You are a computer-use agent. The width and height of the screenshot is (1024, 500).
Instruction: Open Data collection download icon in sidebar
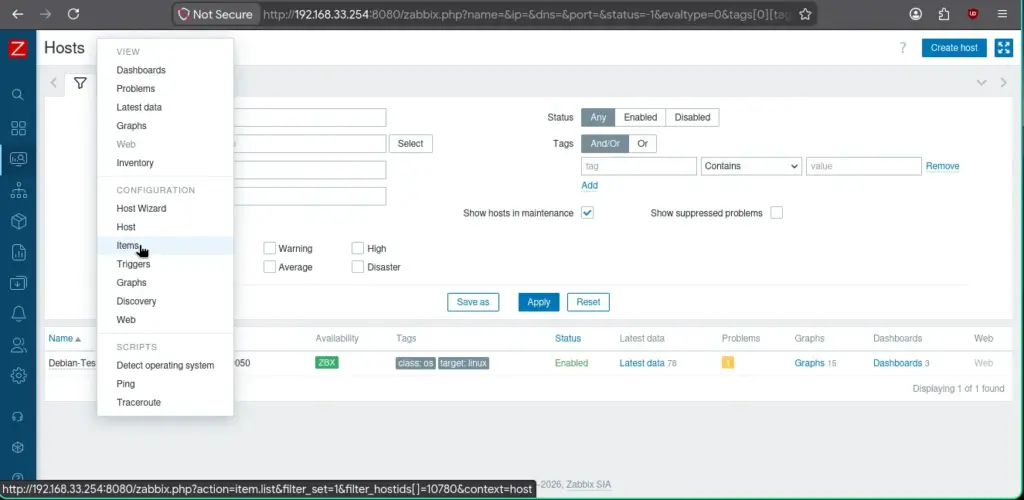(x=18, y=283)
